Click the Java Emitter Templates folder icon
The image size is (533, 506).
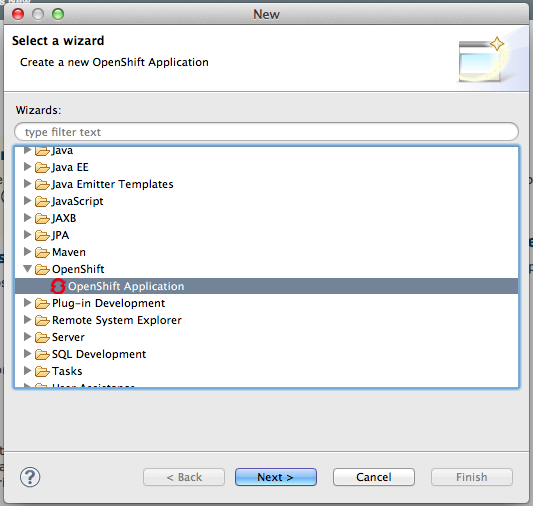42,184
